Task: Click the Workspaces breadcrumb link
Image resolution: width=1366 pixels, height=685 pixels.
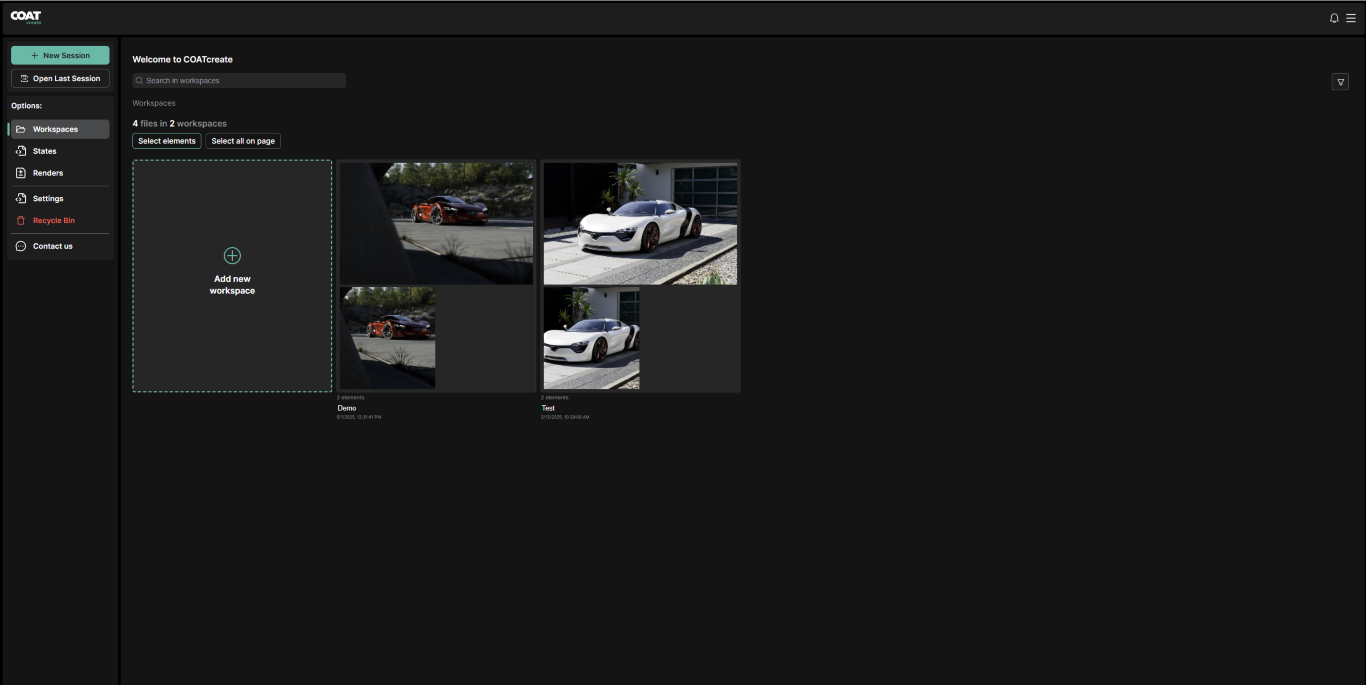Action: (154, 103)
